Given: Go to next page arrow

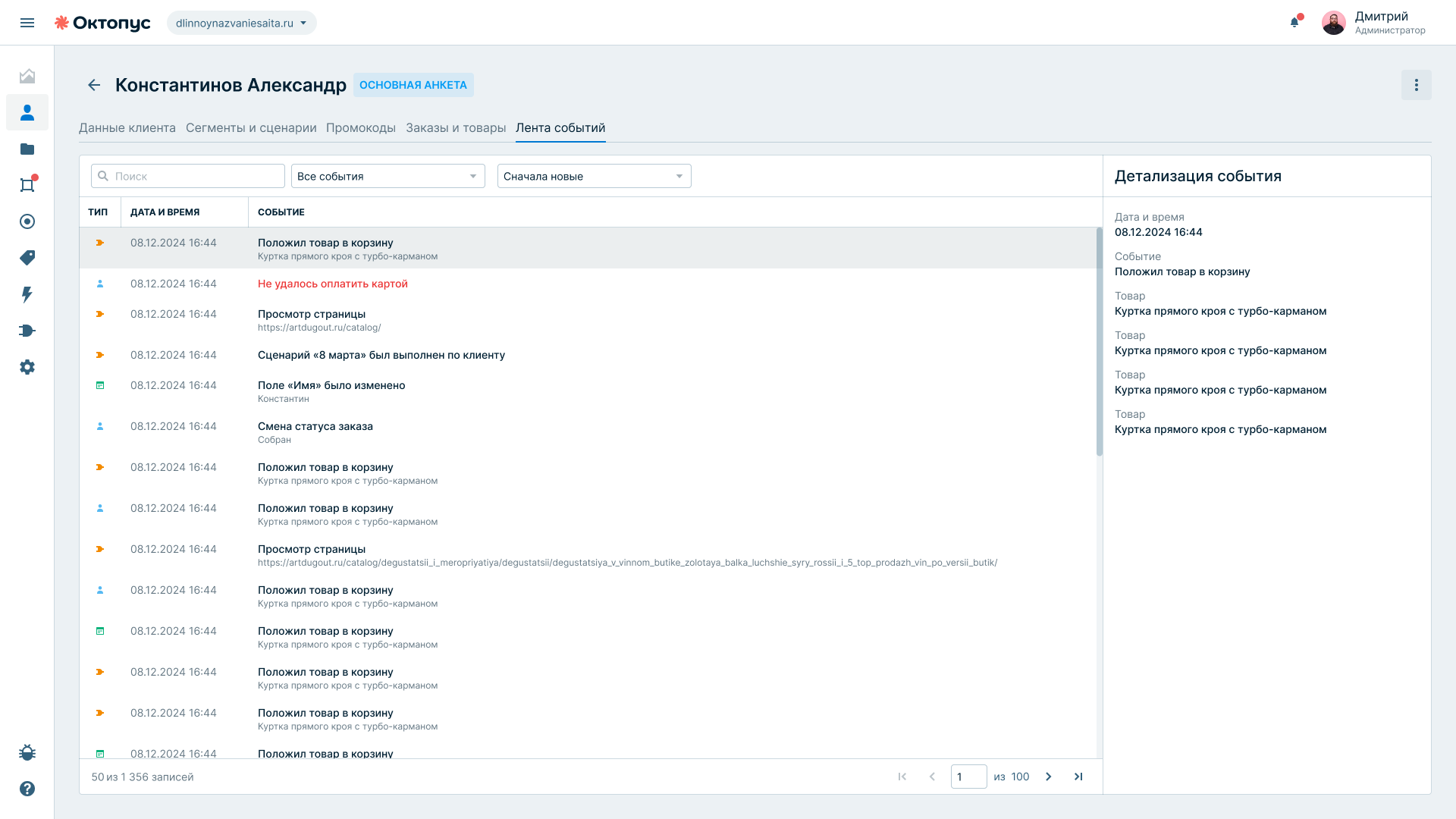Looking at the screenshot, I should tap(1049, 777).
